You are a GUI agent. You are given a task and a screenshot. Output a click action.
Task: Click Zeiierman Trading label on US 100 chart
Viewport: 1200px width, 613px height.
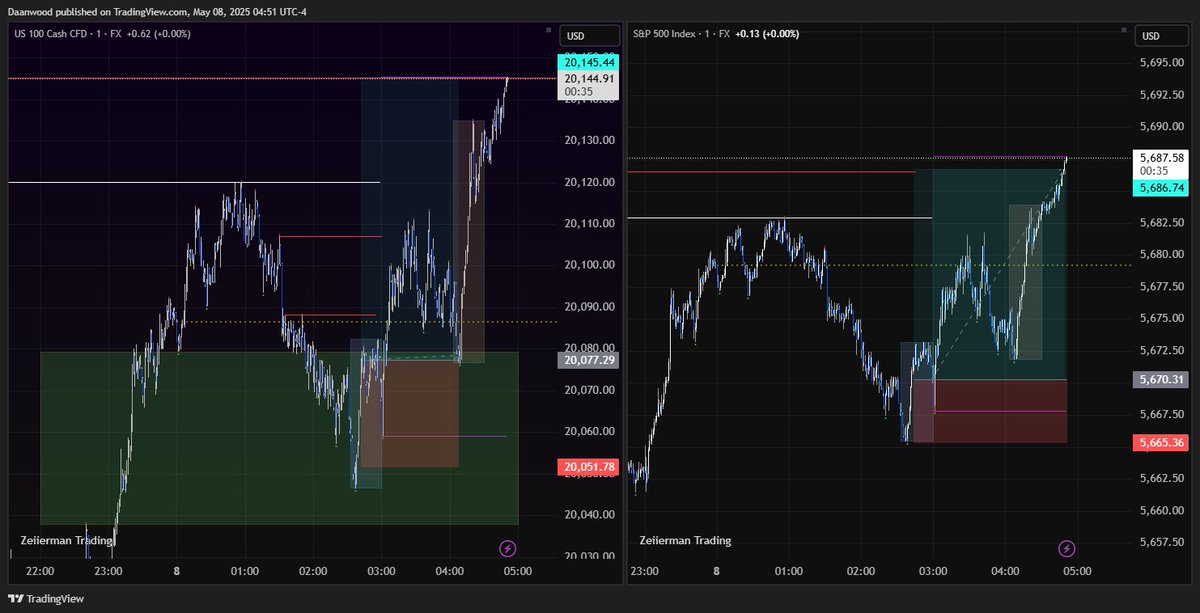point(67,540)
